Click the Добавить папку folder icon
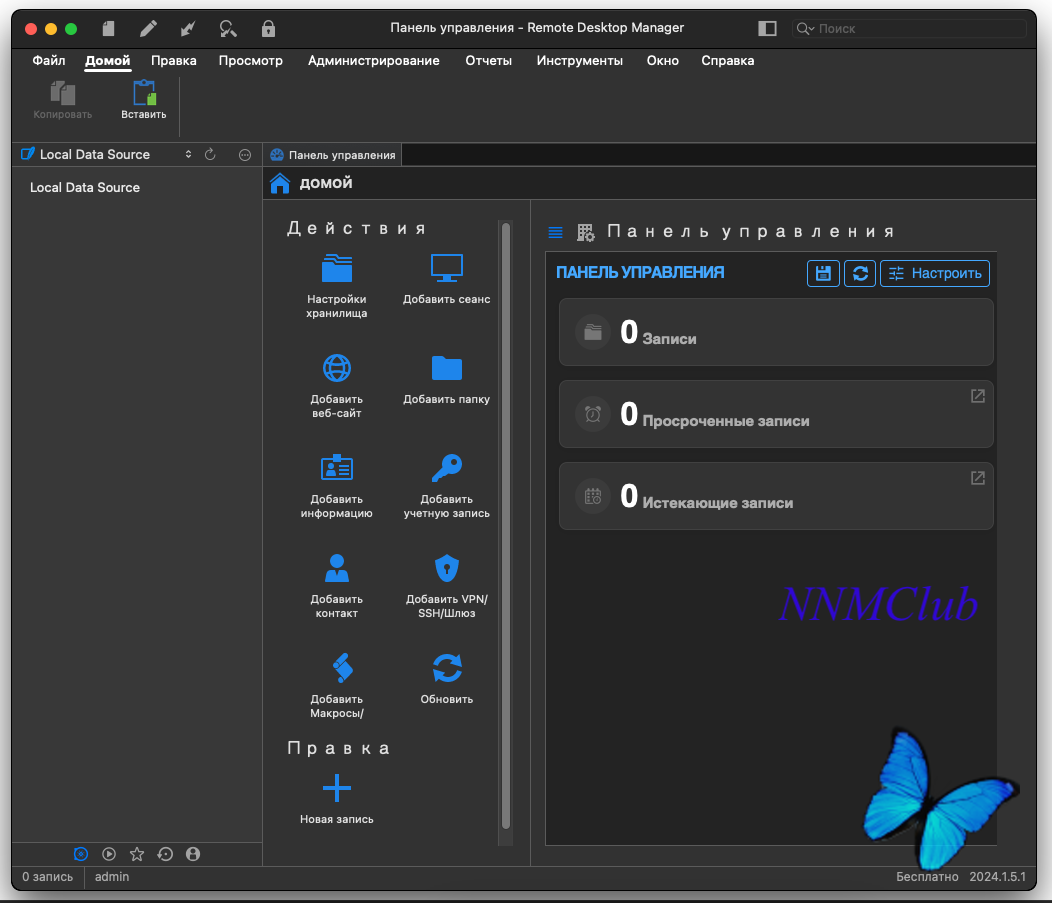The image size is (1052, 903). 446,368
